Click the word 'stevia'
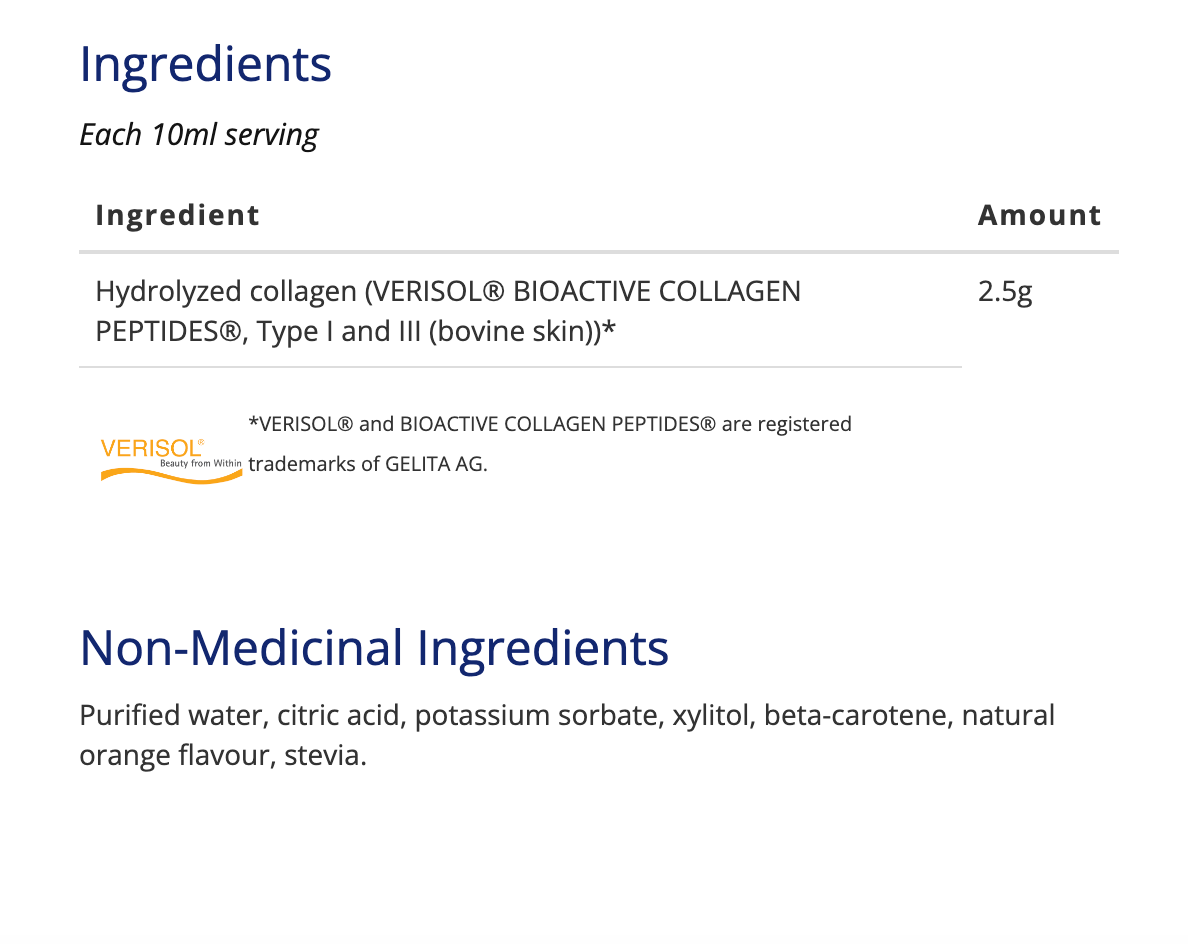The height and width of the screenshot is (944, 1188). click(324, 755)
